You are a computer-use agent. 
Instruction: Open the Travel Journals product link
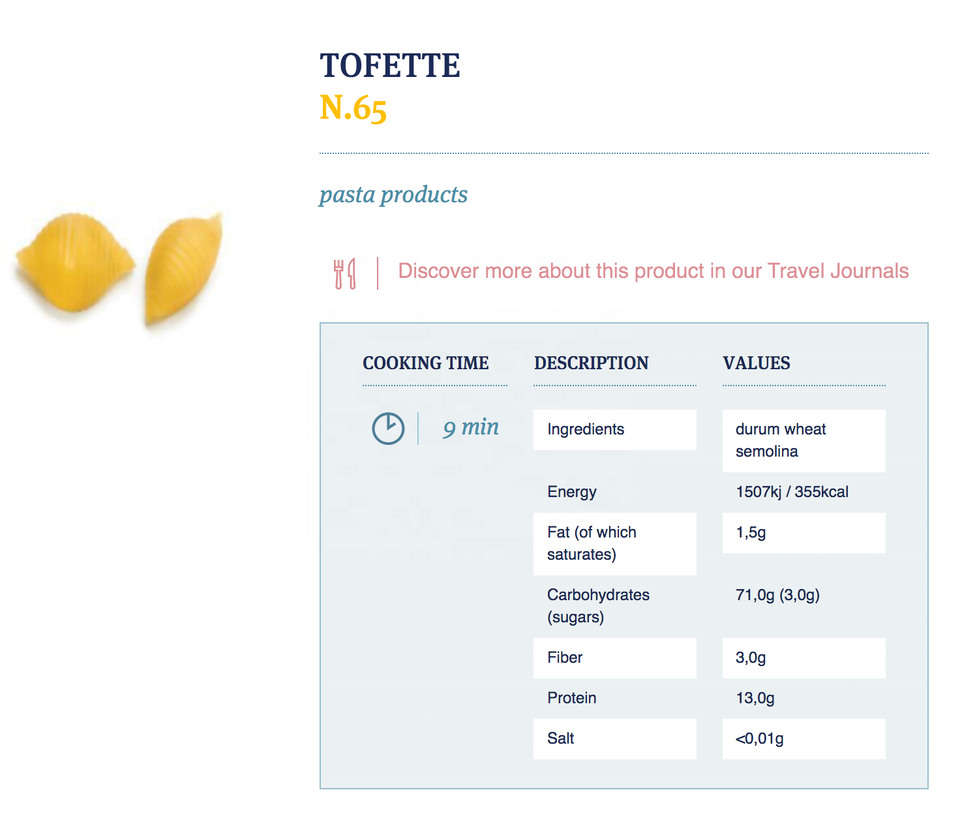click(x=653, y=271)
